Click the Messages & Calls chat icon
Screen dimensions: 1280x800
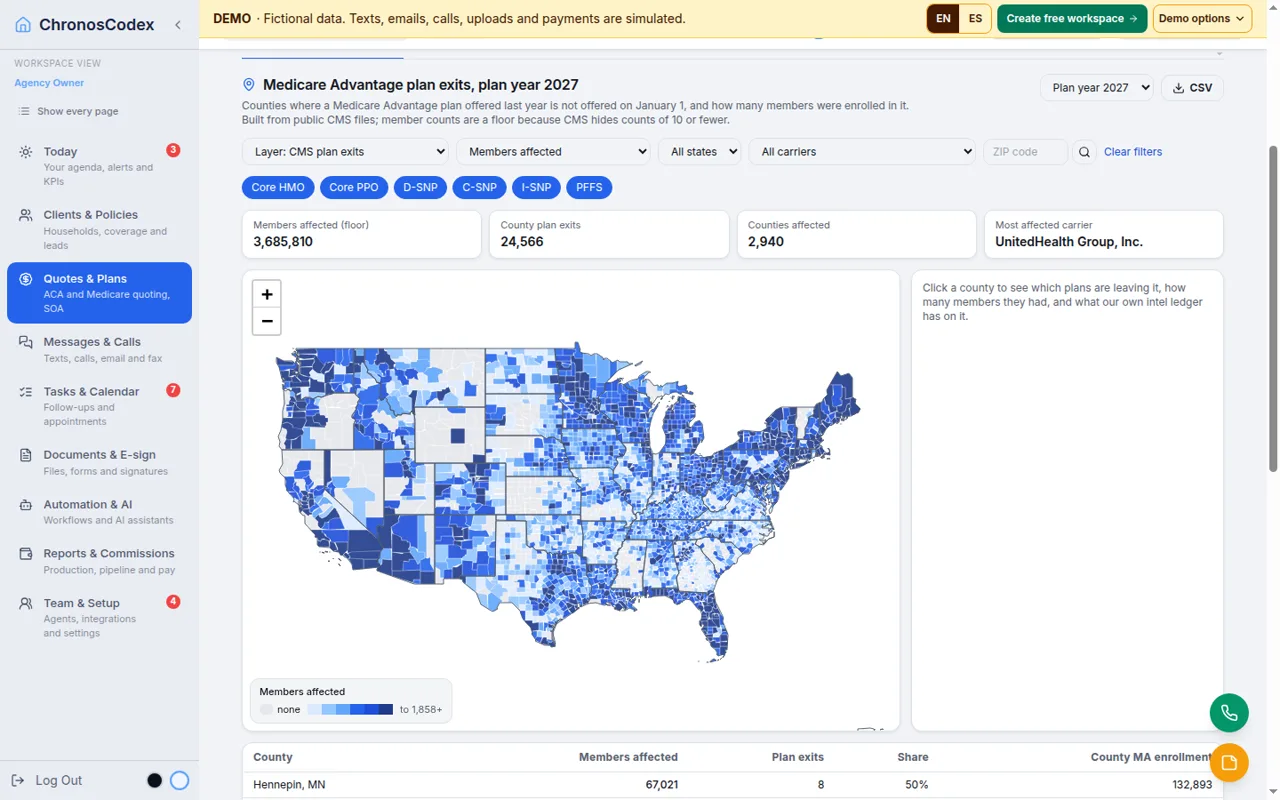pyautogui.click(x=25, y=342)
